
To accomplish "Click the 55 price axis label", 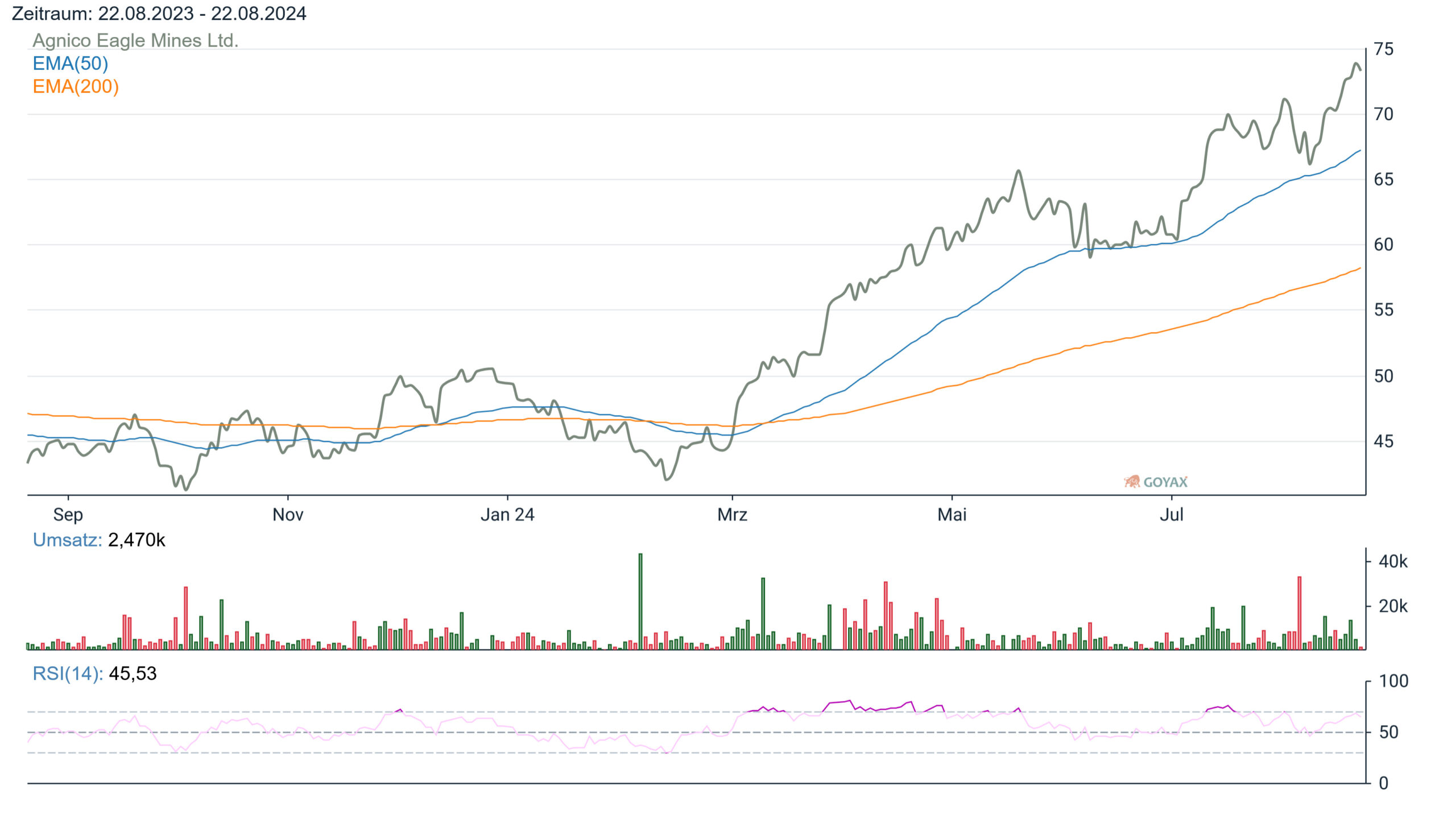I will pyautogui.click(x=1383, y=310).
